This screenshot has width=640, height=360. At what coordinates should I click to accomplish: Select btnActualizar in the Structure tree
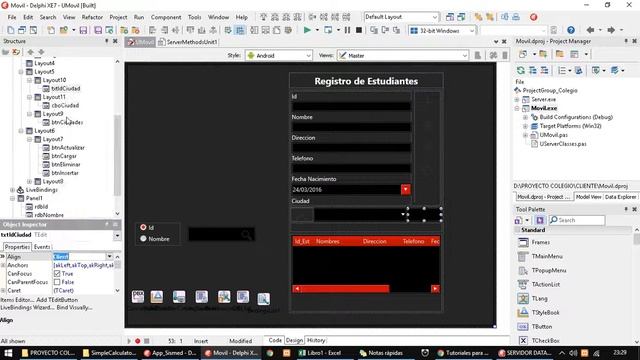point(68,147)
